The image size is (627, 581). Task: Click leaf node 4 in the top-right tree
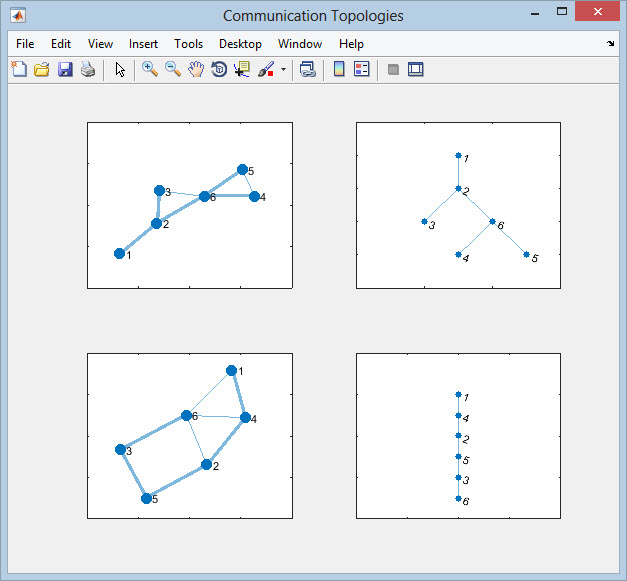pos(458,254)
